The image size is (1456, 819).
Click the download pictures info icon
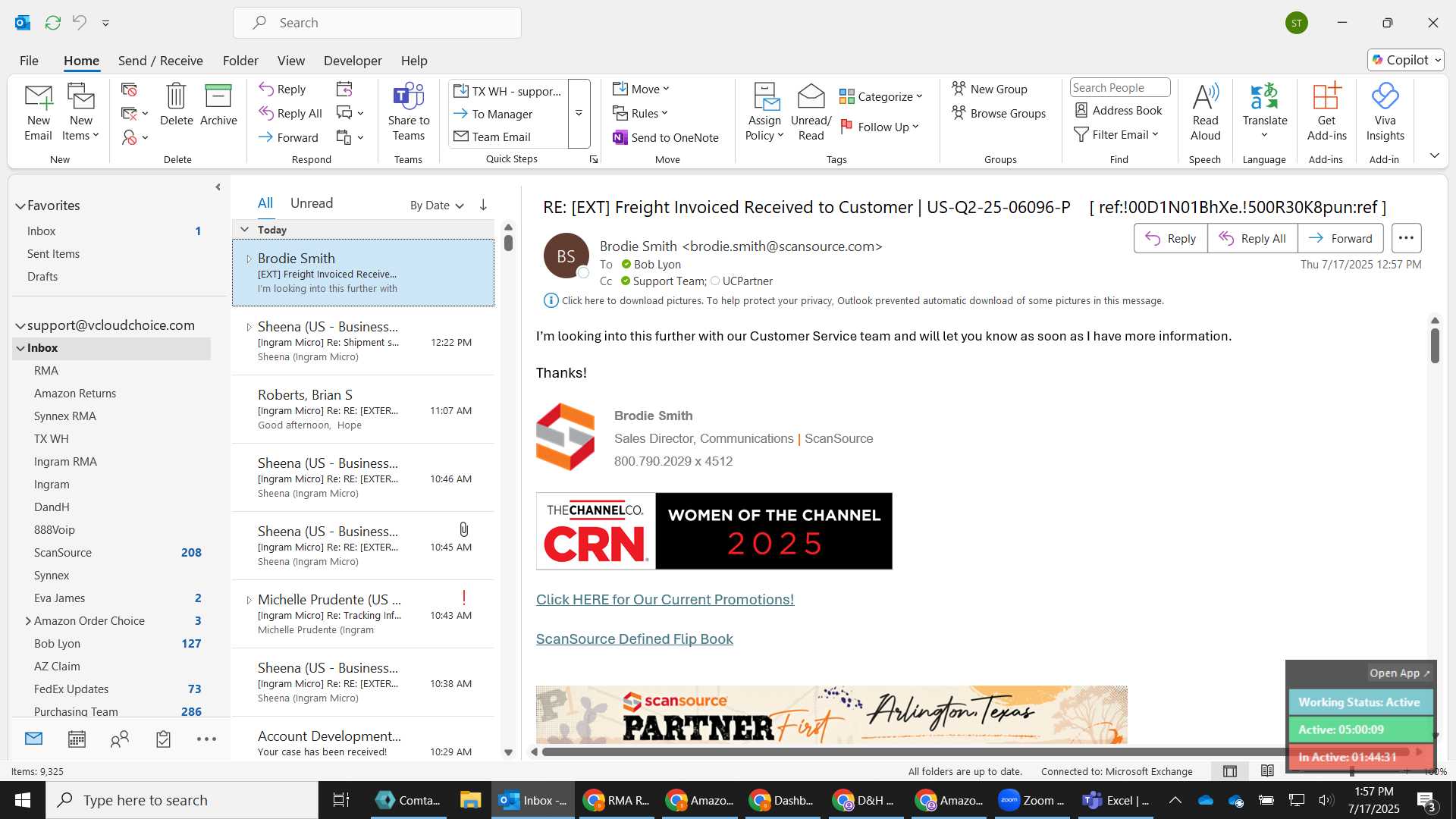[551, 300]
